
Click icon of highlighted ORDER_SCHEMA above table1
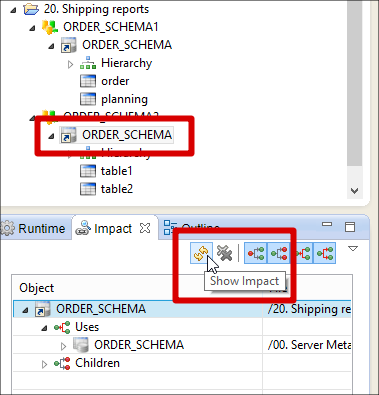click(69, 135)
